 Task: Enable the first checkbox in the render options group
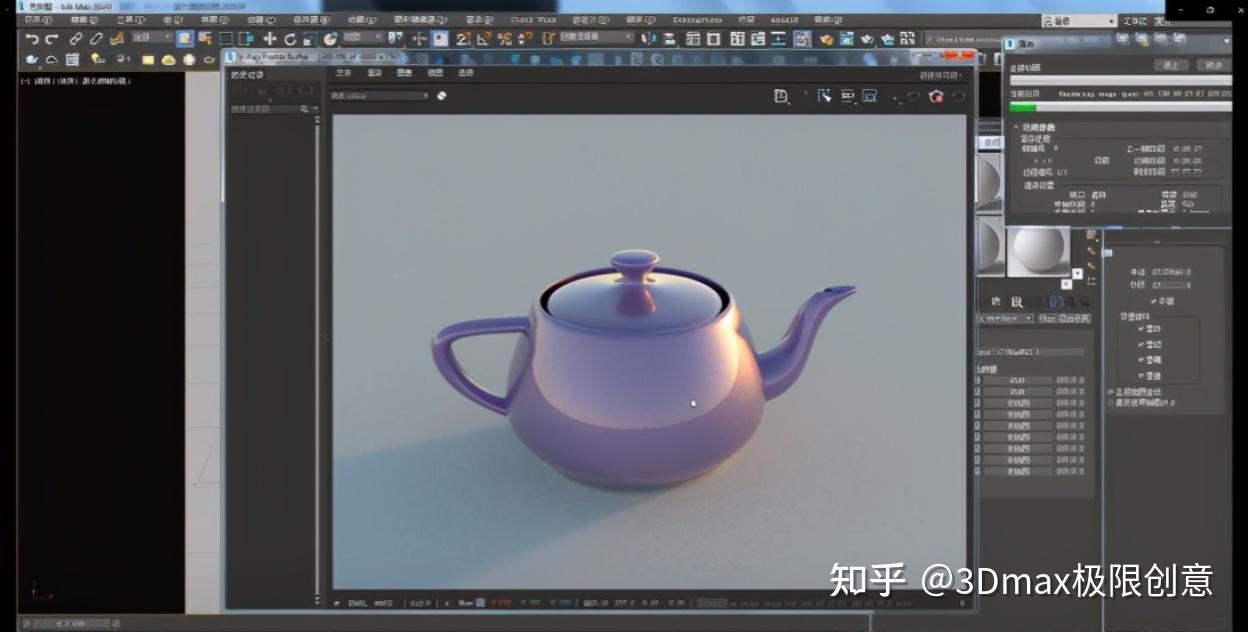click(x=1141, y=329)
